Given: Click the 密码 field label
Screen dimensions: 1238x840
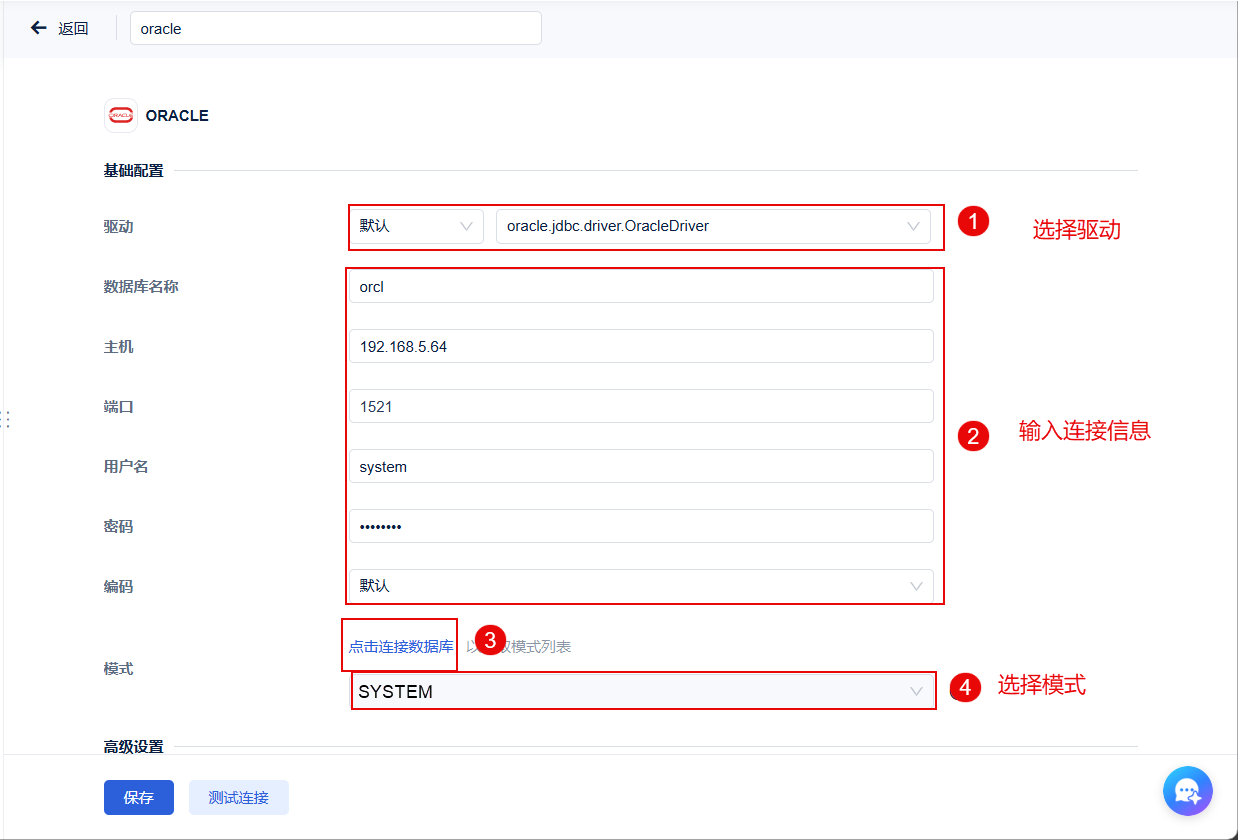Looking at the screenshot, I should click(118, 526).
